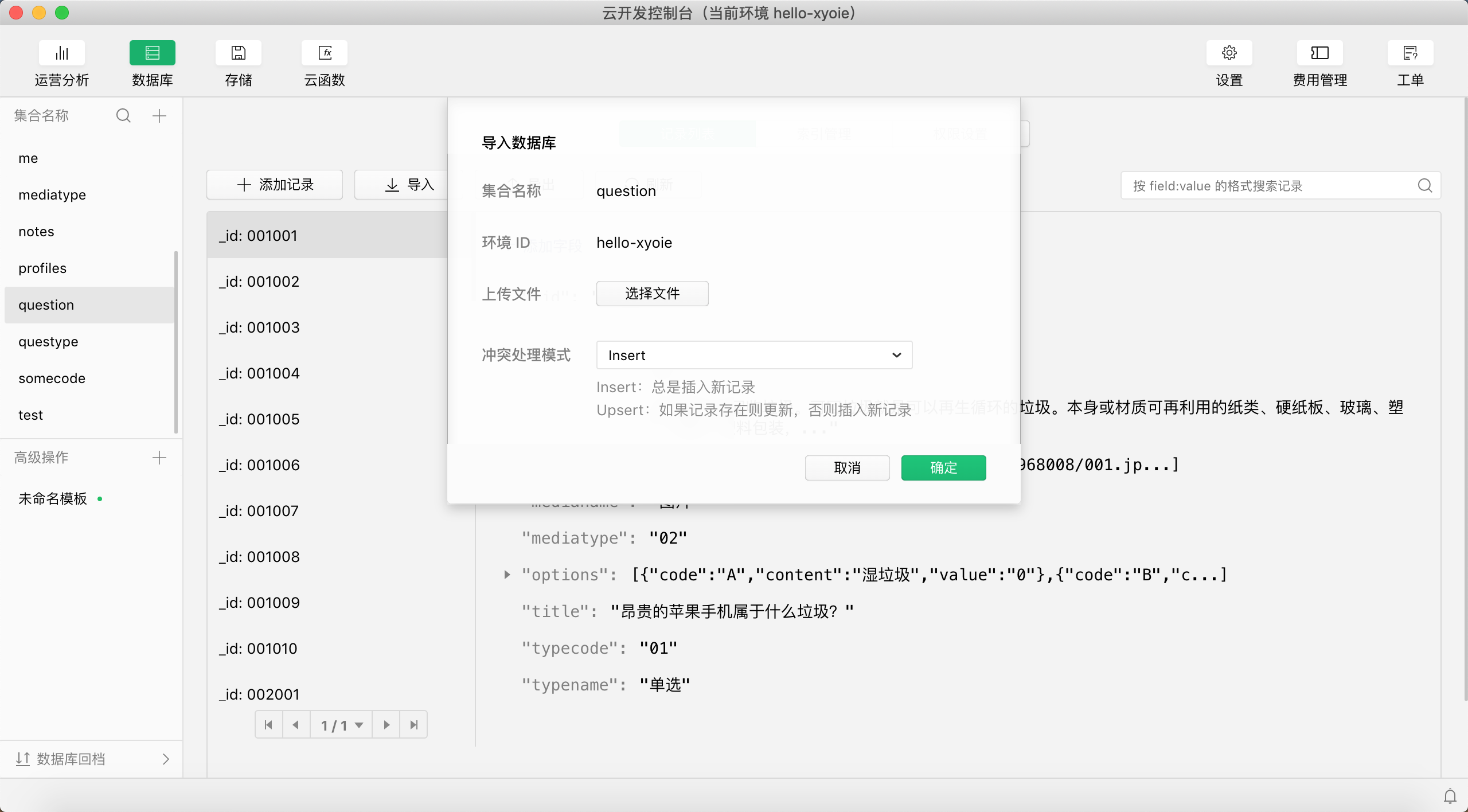1468x812 pixels.
Task: Open the 设置 settings gear icon
Action: point(1229,53)
